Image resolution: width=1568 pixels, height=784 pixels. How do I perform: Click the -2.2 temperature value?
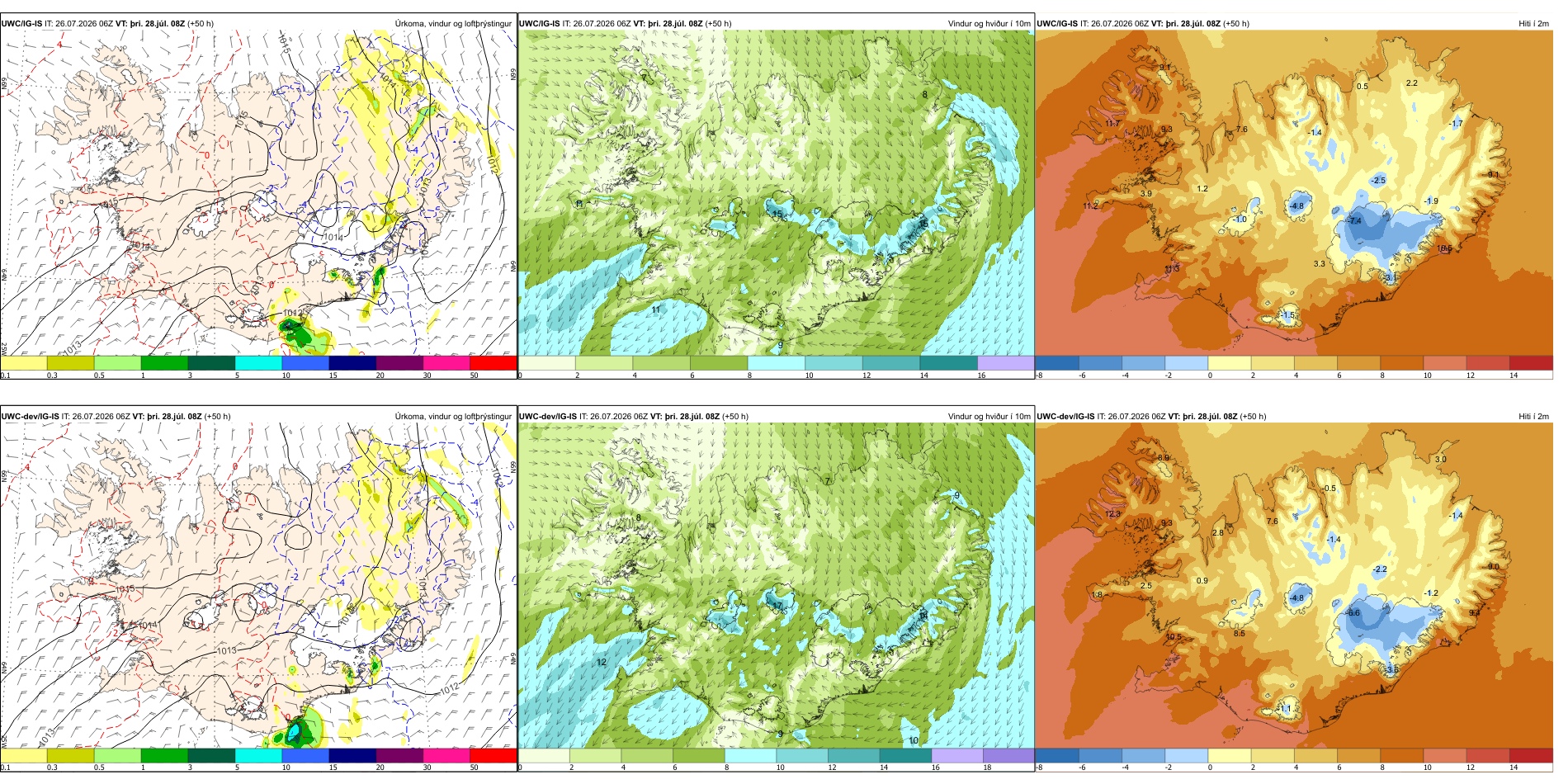pos(1380,570)
